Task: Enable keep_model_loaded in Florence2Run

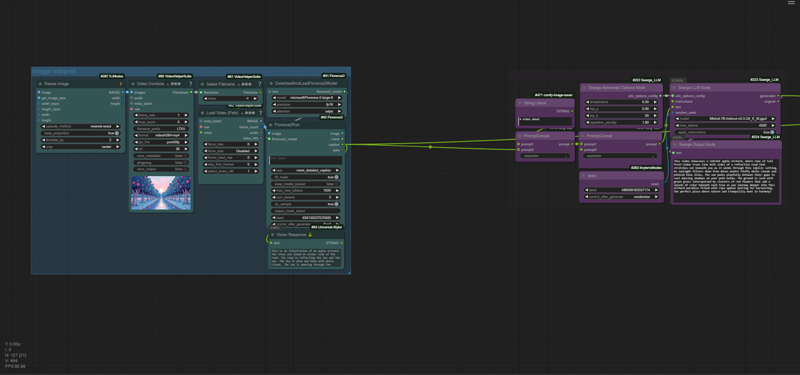Action: [x=306, y=184]
